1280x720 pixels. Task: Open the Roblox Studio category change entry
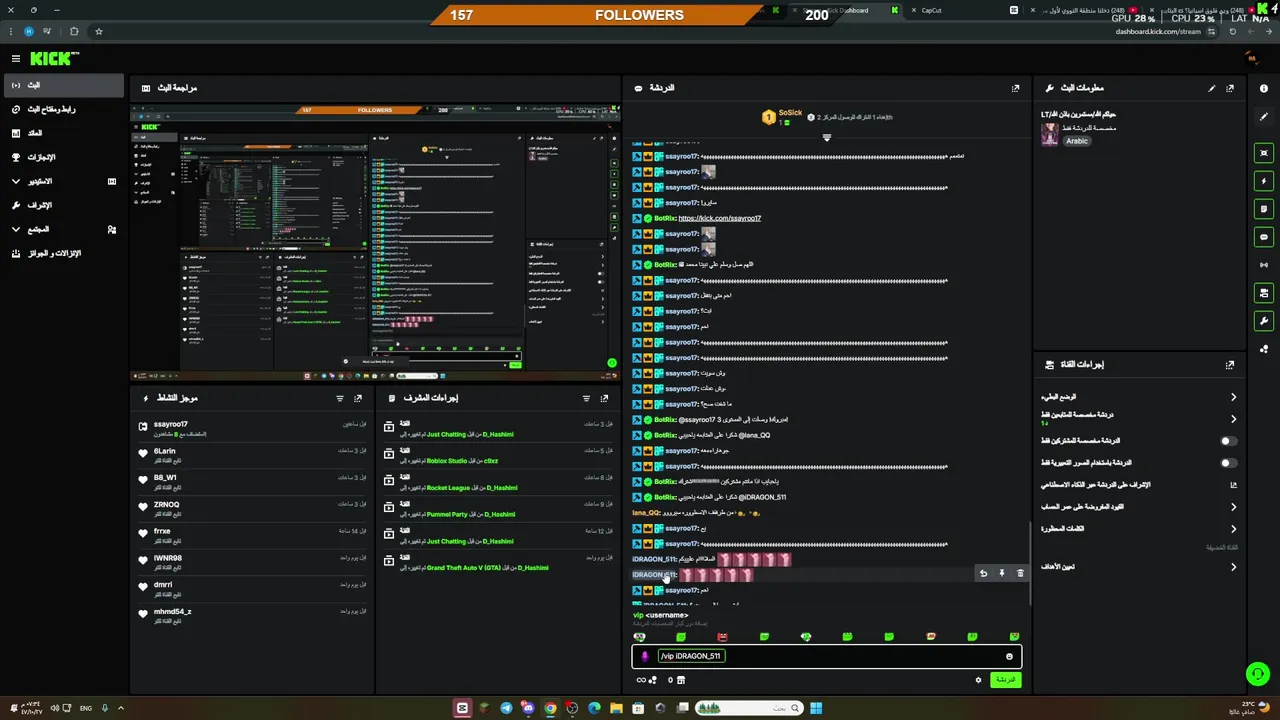click(497, 455)
